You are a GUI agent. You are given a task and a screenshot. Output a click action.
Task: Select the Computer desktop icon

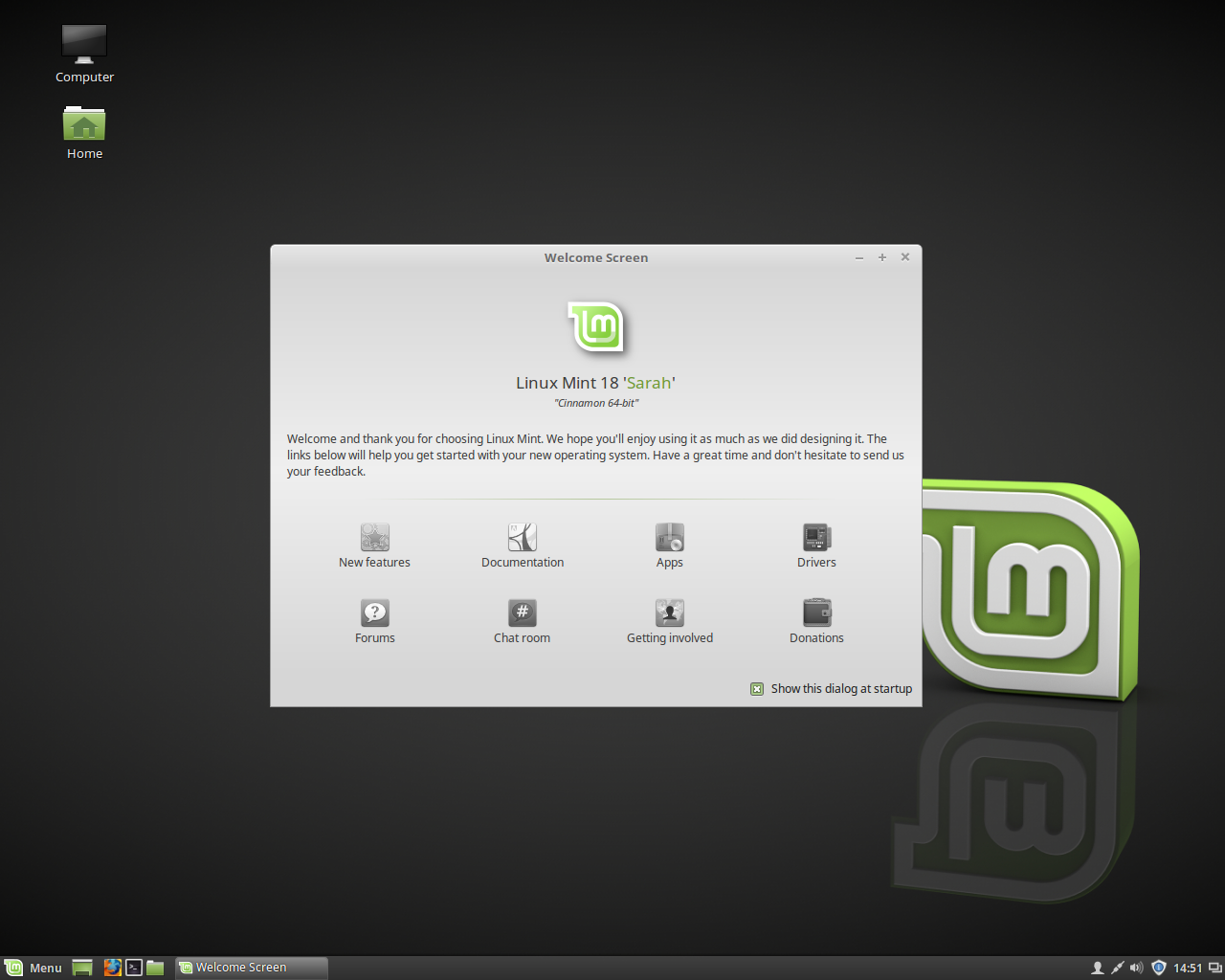84,54
